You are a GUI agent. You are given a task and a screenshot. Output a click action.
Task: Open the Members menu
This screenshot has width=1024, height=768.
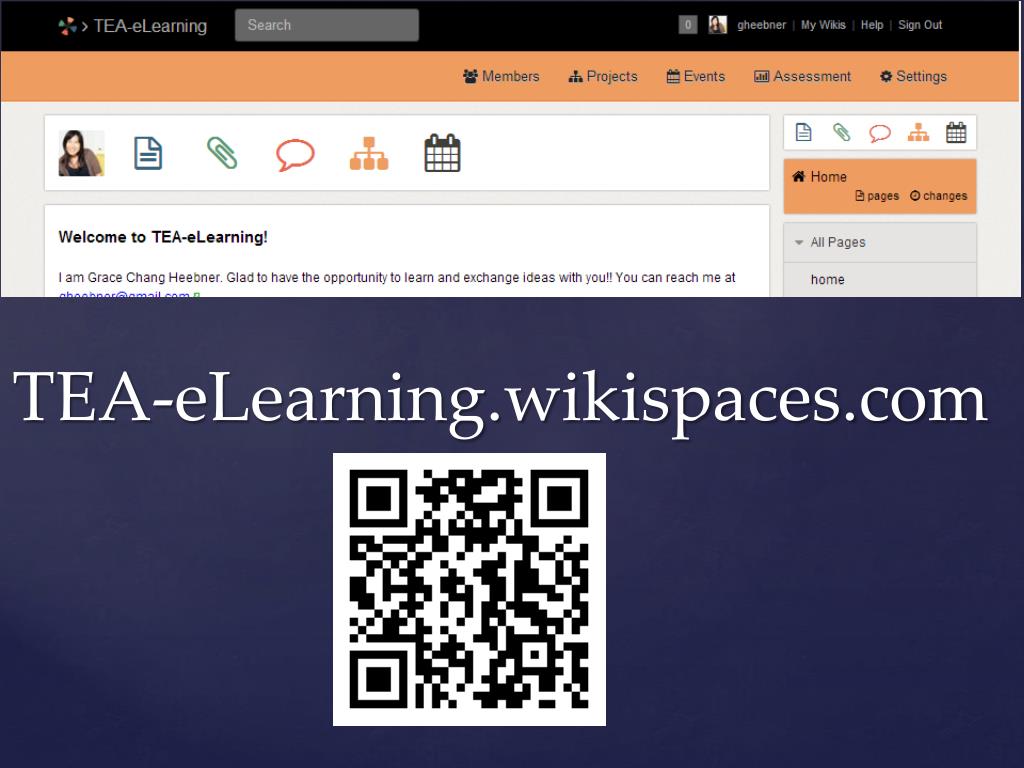pyautogui.click(x=501, y=76)
